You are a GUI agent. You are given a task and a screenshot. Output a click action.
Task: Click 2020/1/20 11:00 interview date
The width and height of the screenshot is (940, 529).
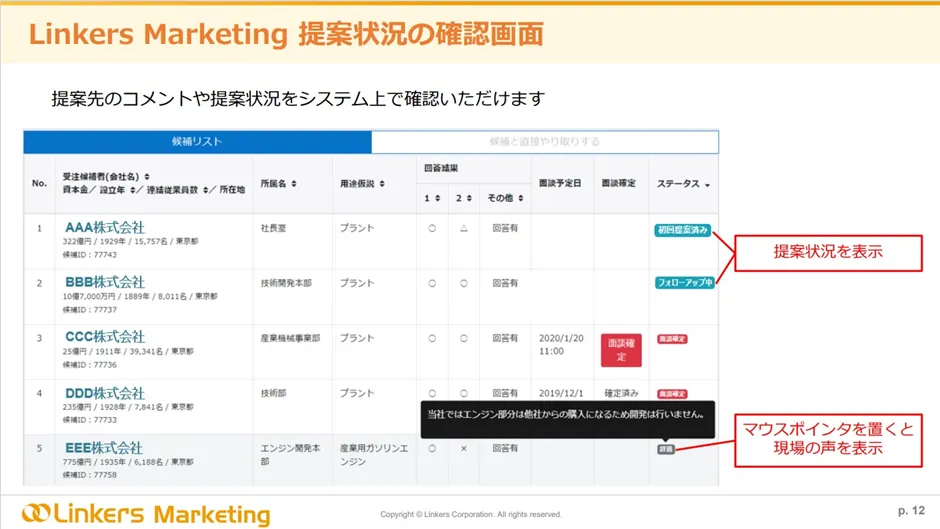pos(561,344)
